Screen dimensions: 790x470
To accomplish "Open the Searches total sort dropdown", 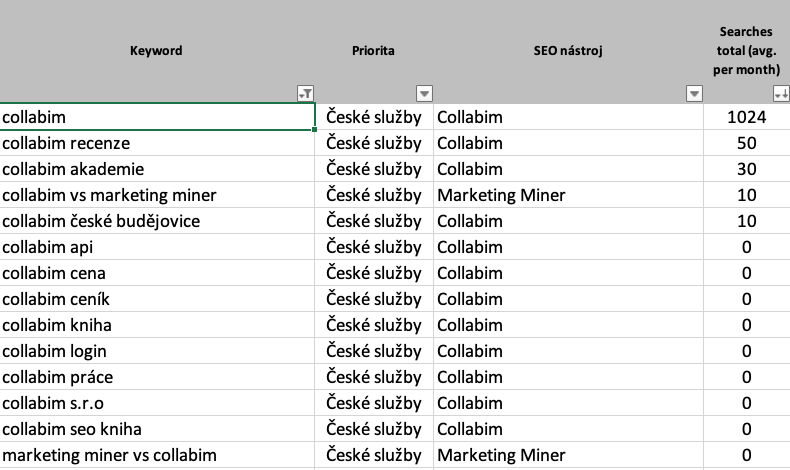I will click(781, 93).
